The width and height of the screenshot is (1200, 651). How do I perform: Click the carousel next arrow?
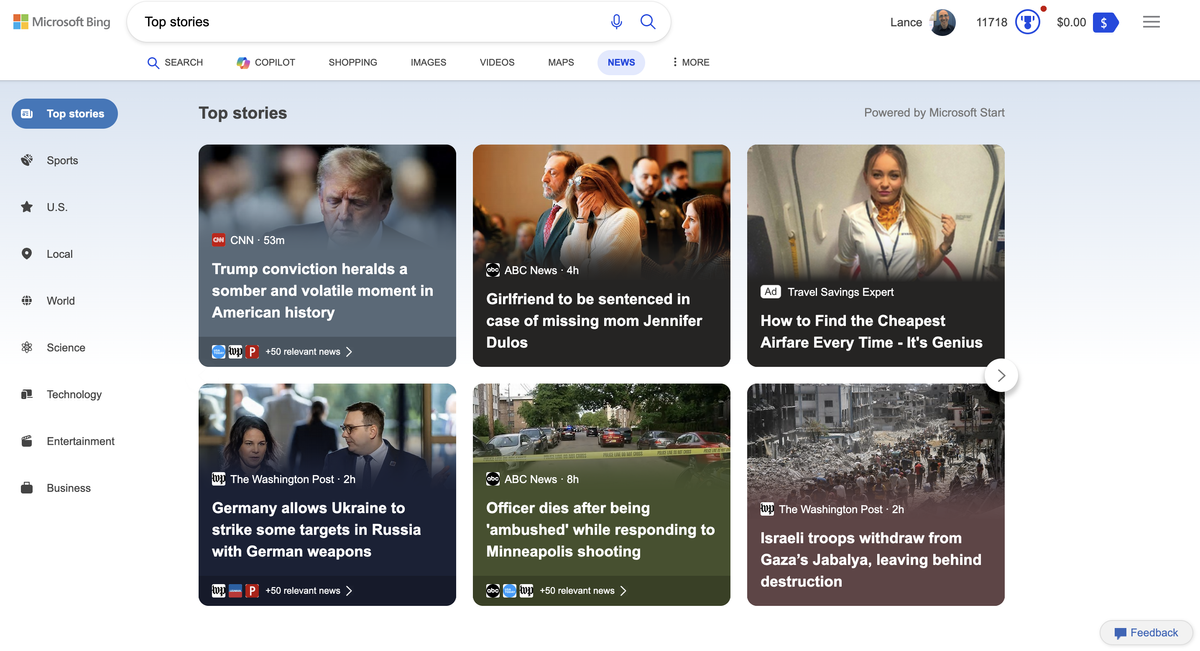click(1000, 375)
